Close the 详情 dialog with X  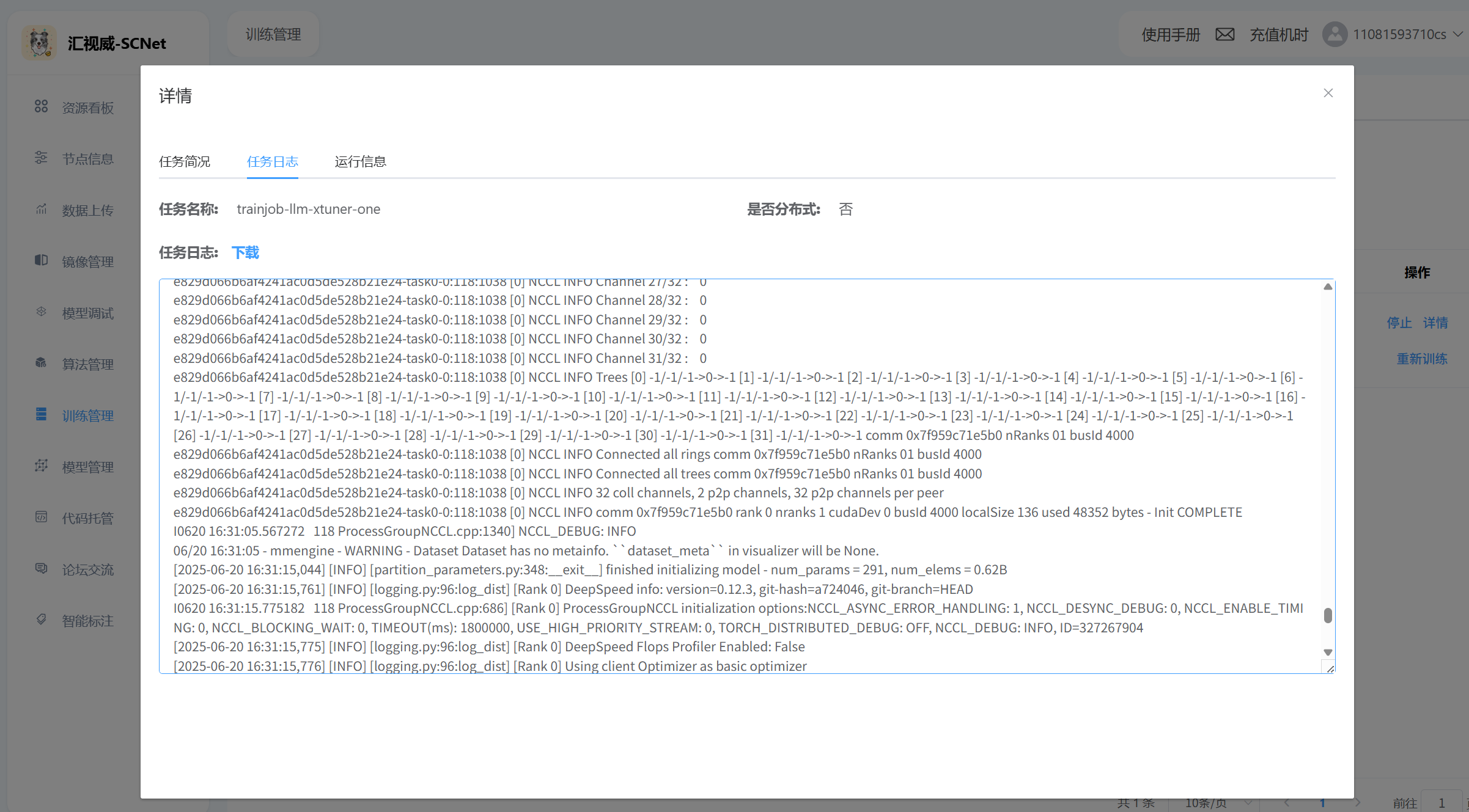tap(1328, 93)
